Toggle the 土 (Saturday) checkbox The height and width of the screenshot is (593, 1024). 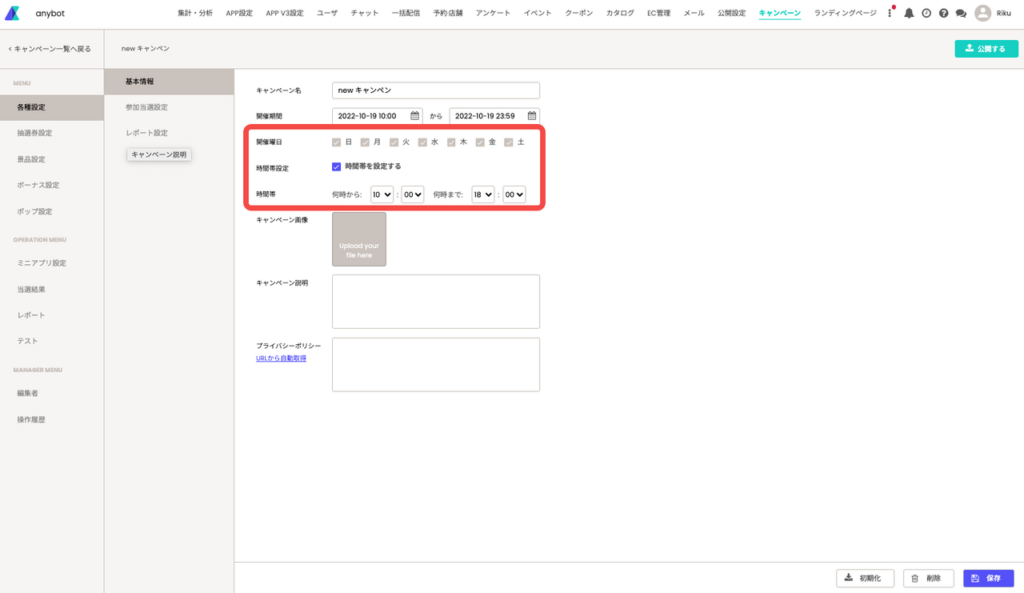509,142
